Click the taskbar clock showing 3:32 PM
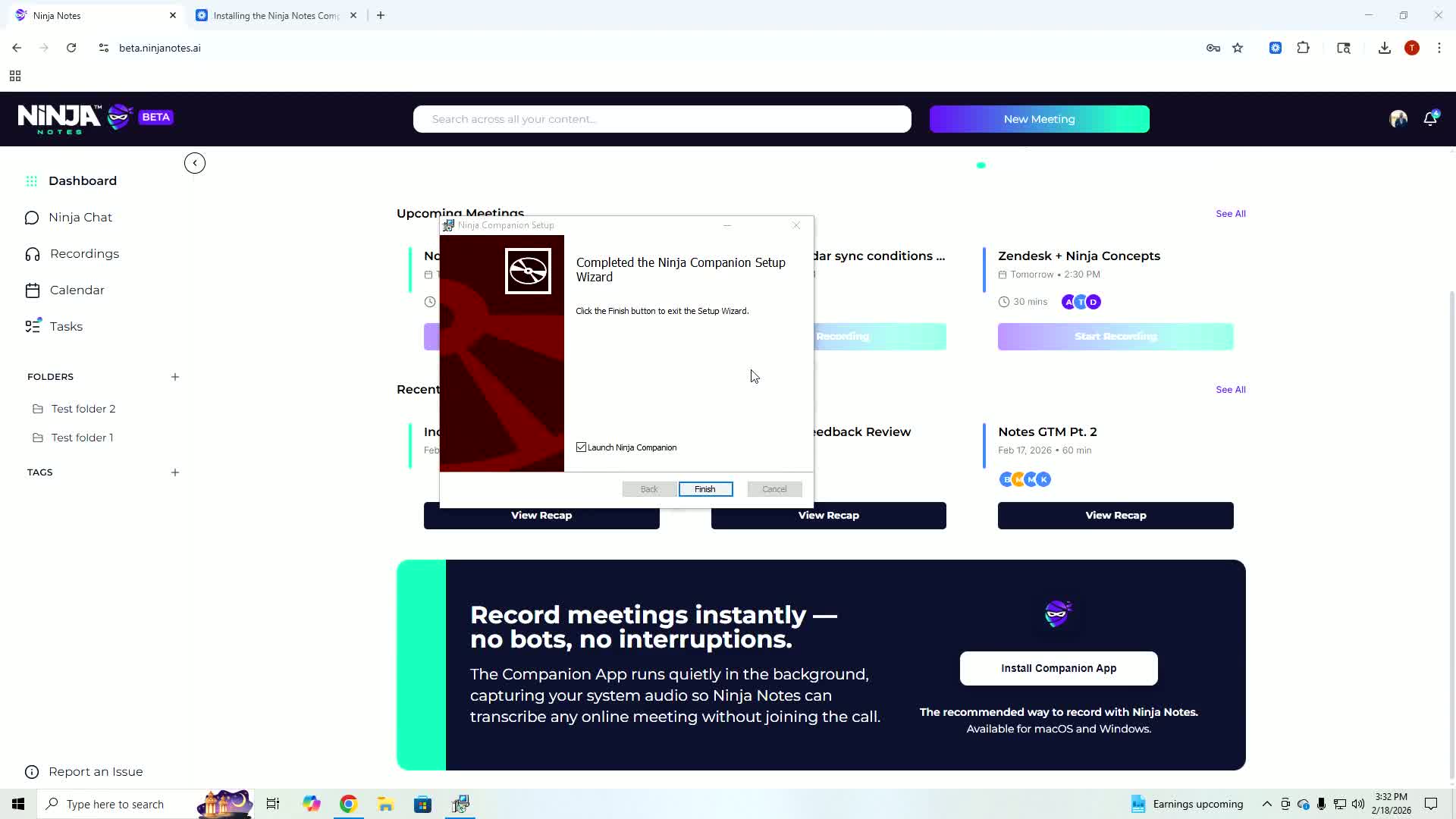This screenshot has height=819, width=1456. pyautogui.click(x=1391, y=804)
